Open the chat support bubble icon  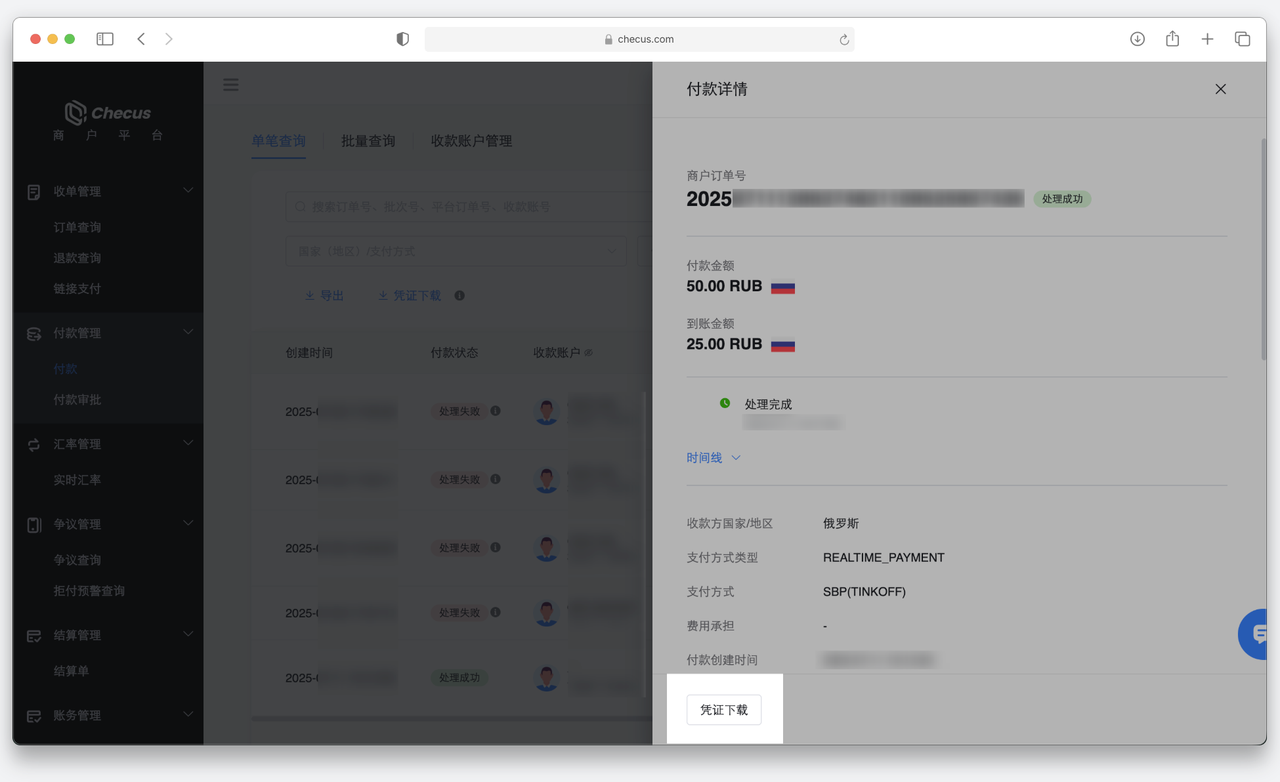tap(1258, 633)
